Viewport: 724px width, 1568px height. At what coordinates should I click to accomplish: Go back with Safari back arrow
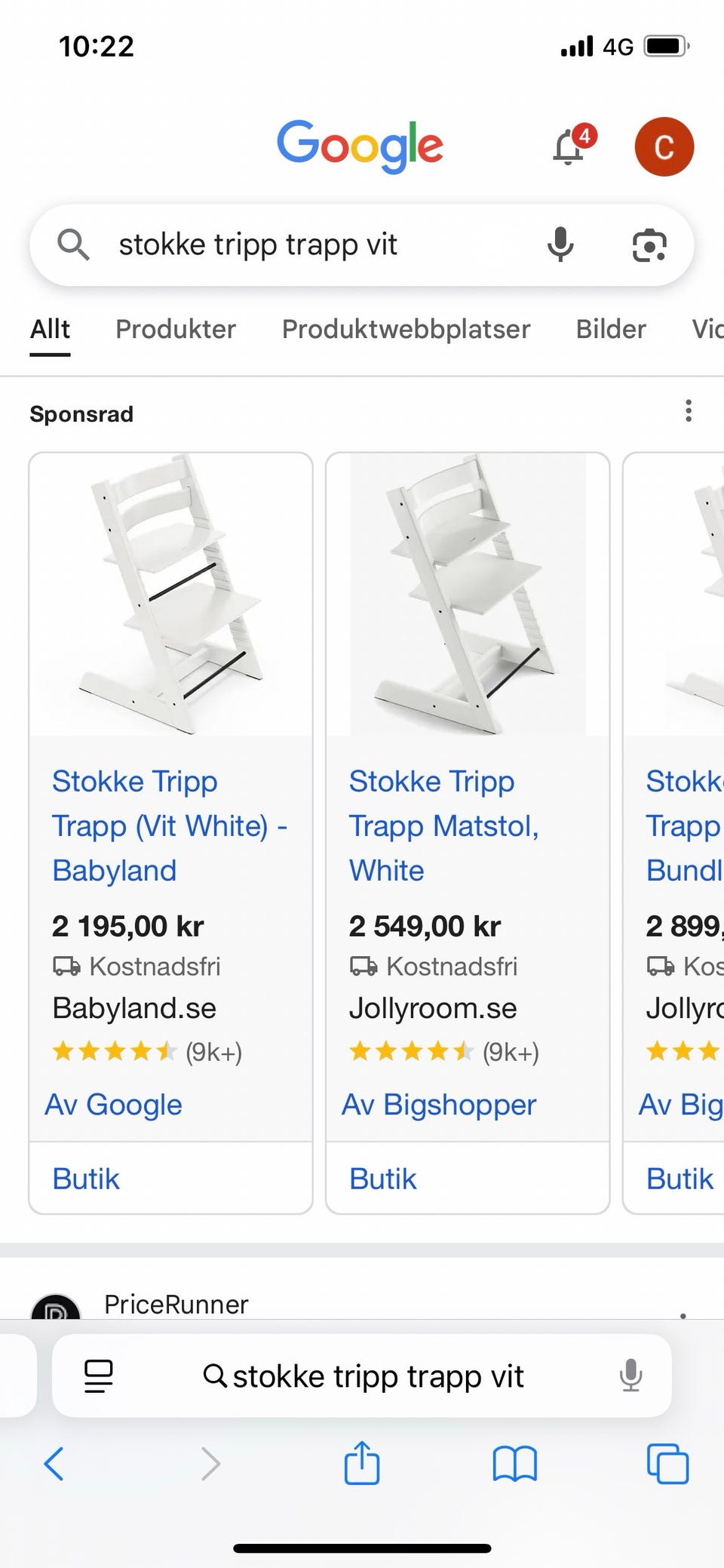click(54, 1464)
